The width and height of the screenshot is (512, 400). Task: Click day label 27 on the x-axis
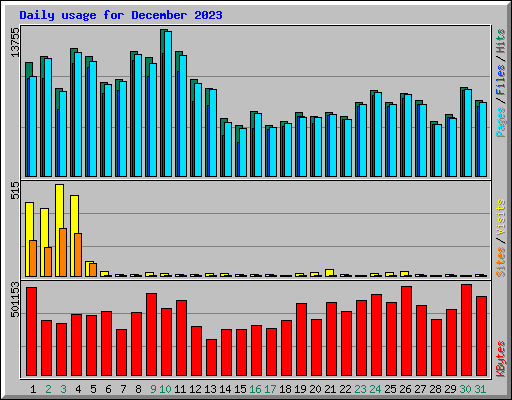(420, 389)
